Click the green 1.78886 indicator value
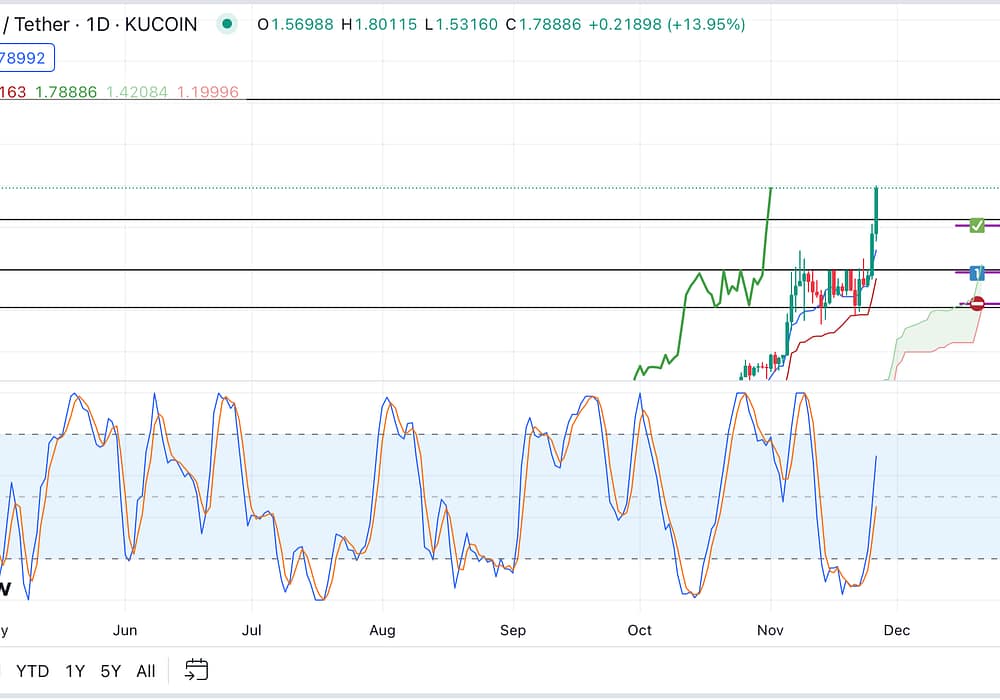 (66, 92)
